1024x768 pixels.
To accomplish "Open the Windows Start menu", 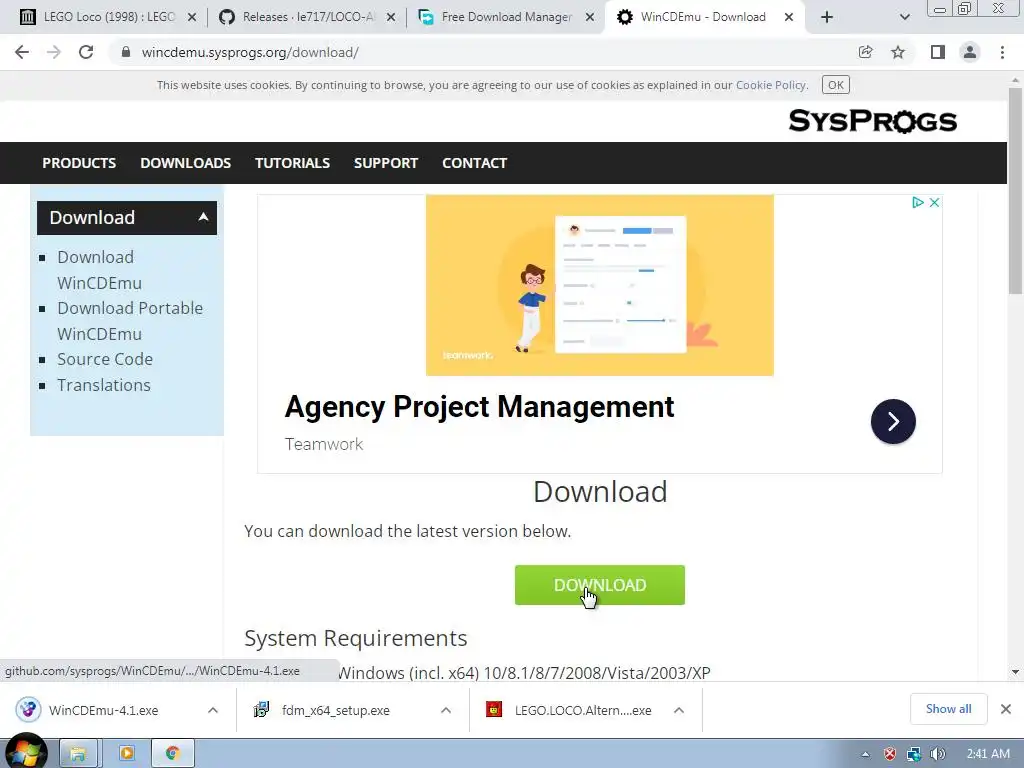I will [26, 753].
